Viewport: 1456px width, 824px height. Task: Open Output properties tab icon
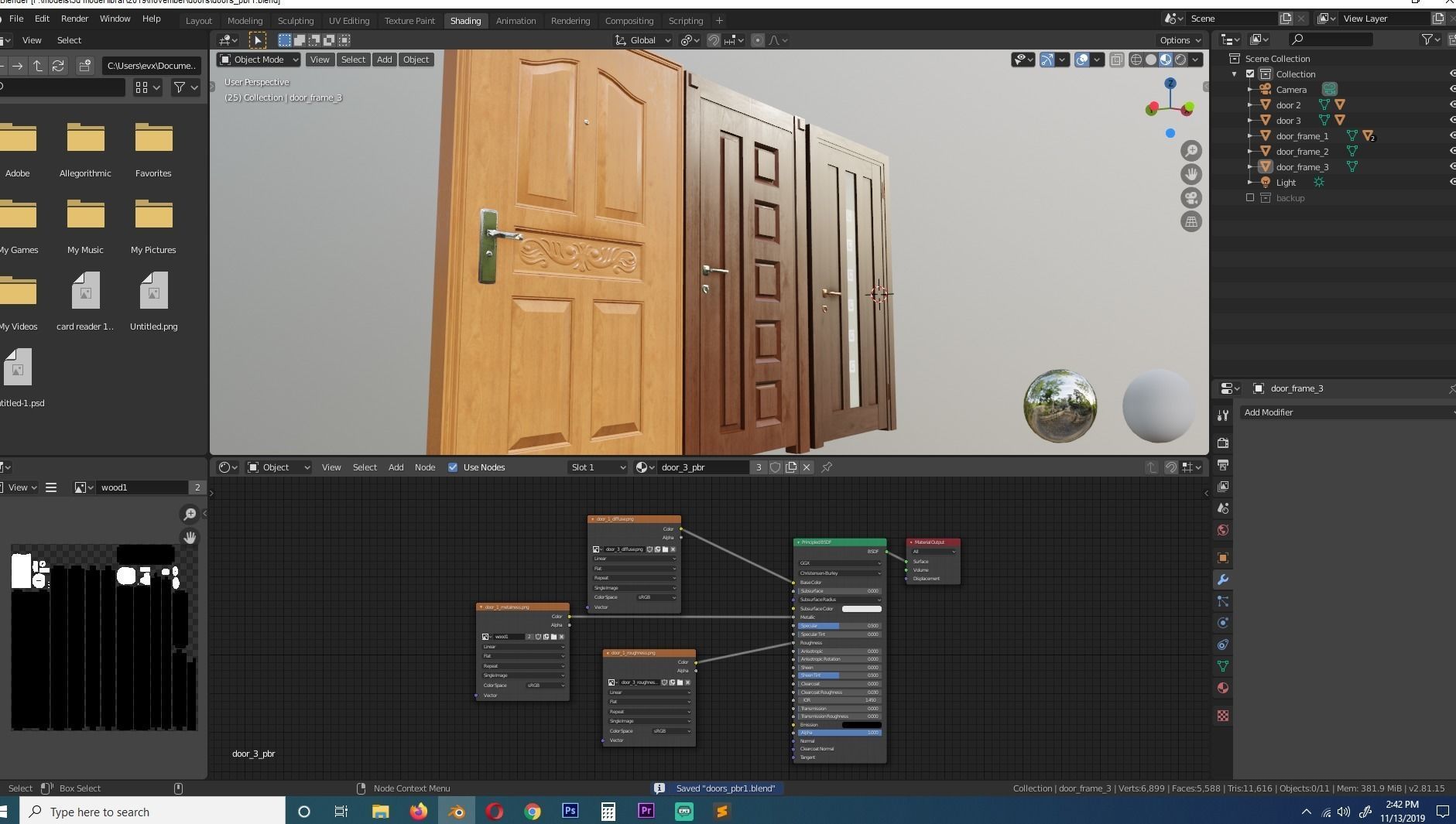(1223, 465)
